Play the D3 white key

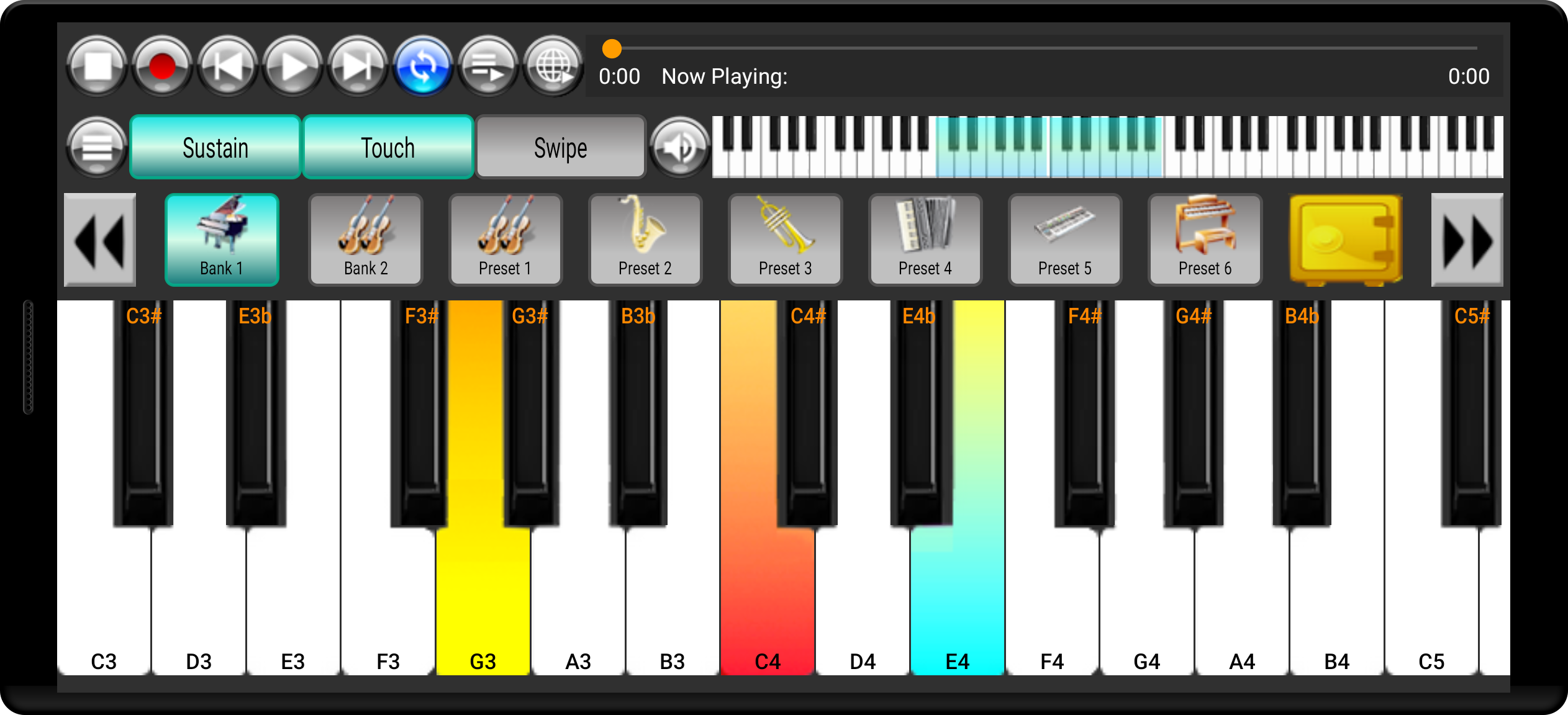[199, 602]
